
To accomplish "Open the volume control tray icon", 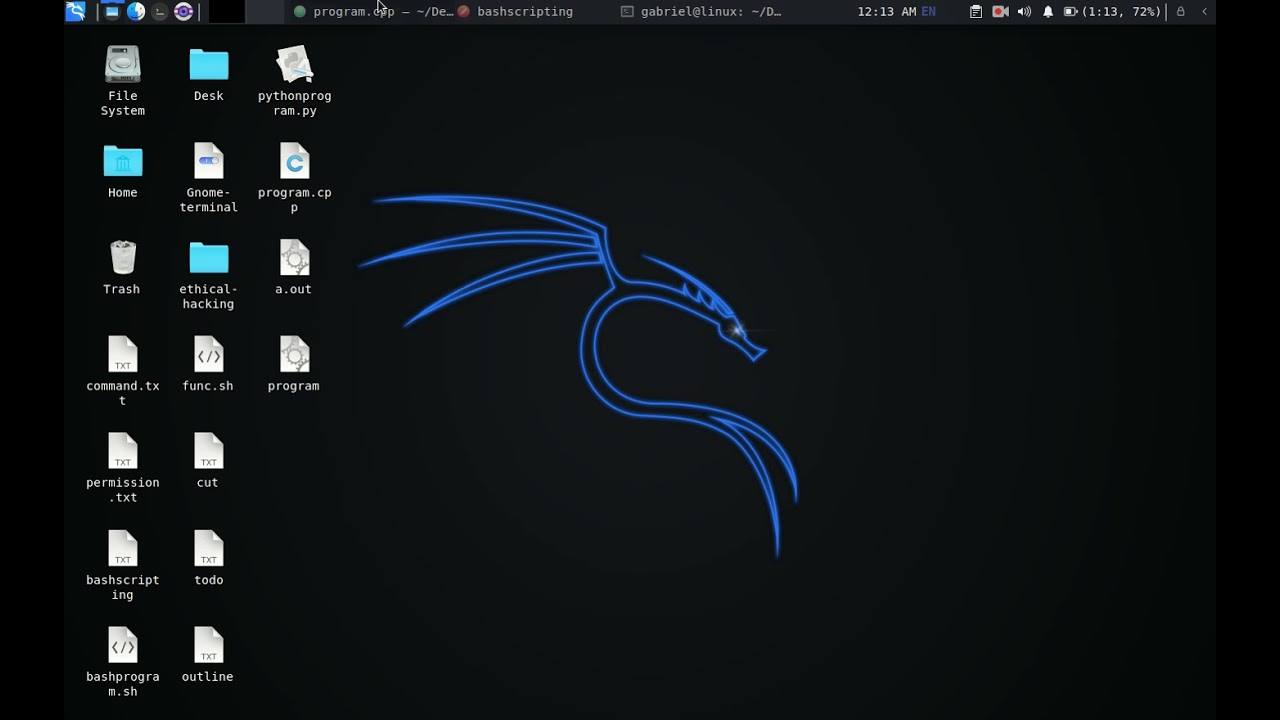I will (x=1024, y=12).
